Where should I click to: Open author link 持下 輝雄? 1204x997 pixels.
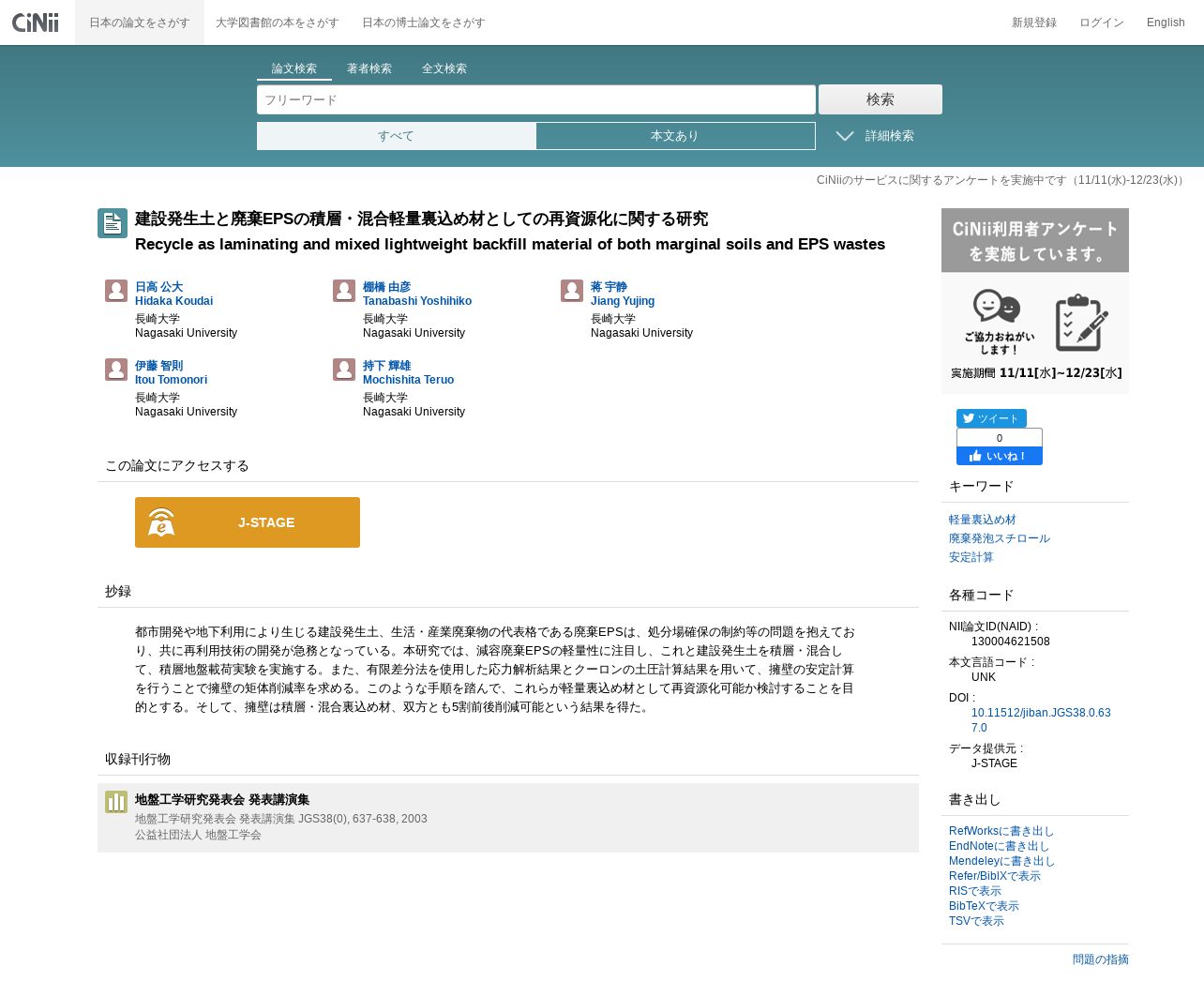tap(386, 366)
